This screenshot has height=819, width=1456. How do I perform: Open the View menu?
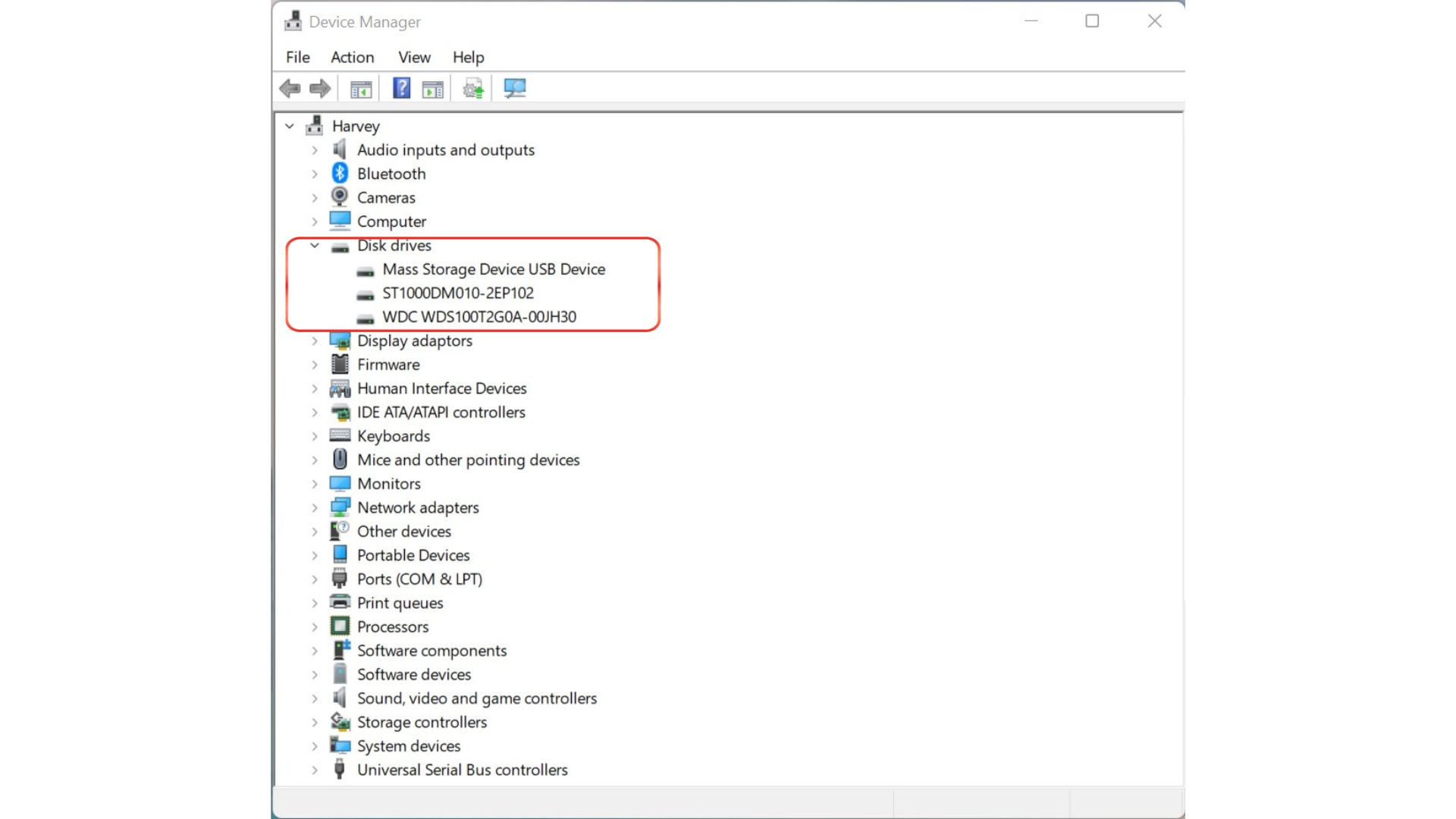[x=414, y=57]
